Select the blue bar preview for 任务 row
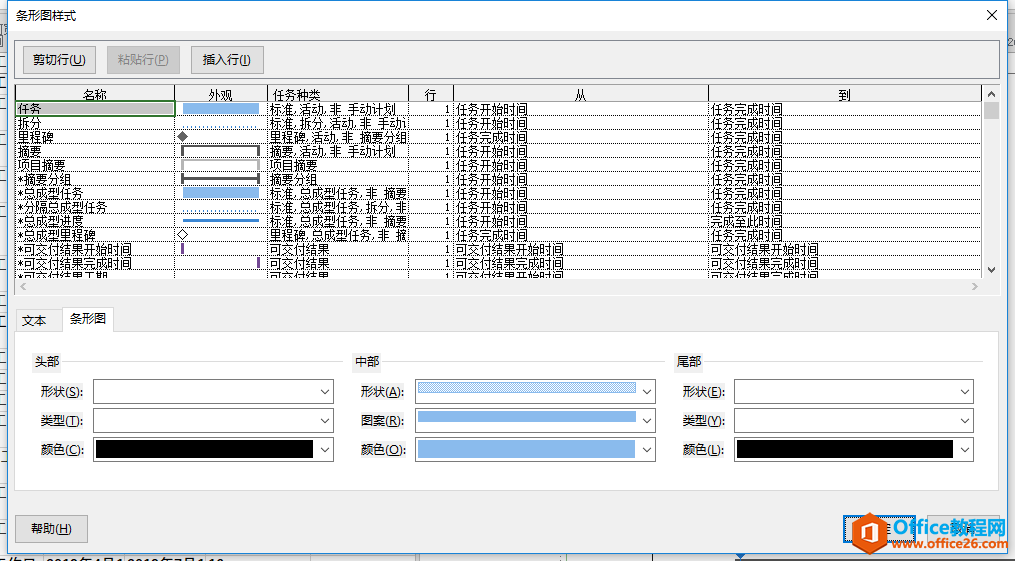 220,108
